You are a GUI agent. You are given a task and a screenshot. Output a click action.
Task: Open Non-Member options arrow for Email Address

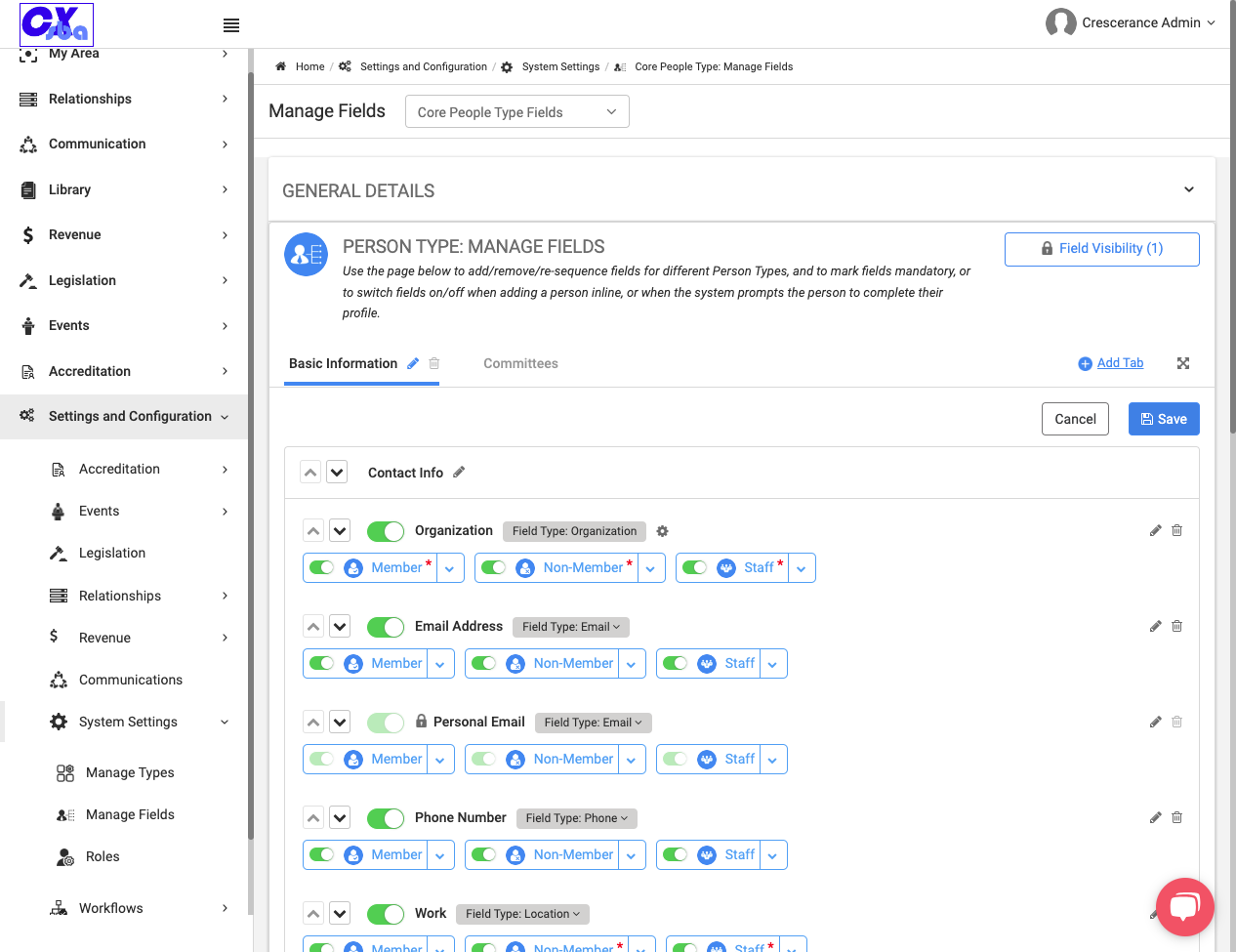[x=632, y=664]
